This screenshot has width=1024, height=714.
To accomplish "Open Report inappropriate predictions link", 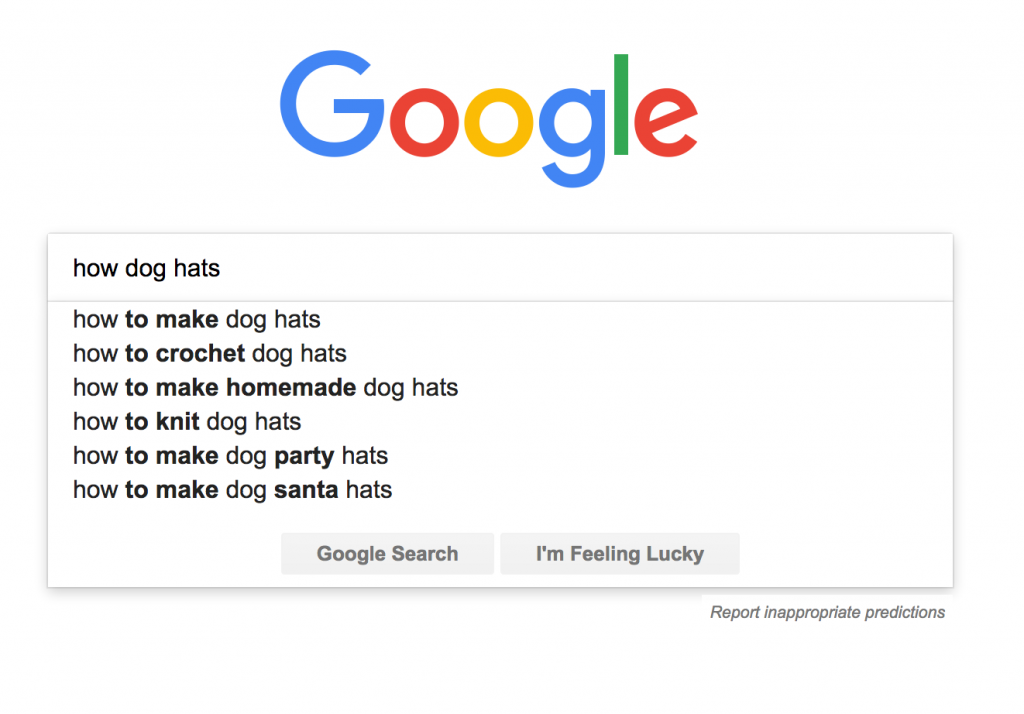I will coord(827,612).
